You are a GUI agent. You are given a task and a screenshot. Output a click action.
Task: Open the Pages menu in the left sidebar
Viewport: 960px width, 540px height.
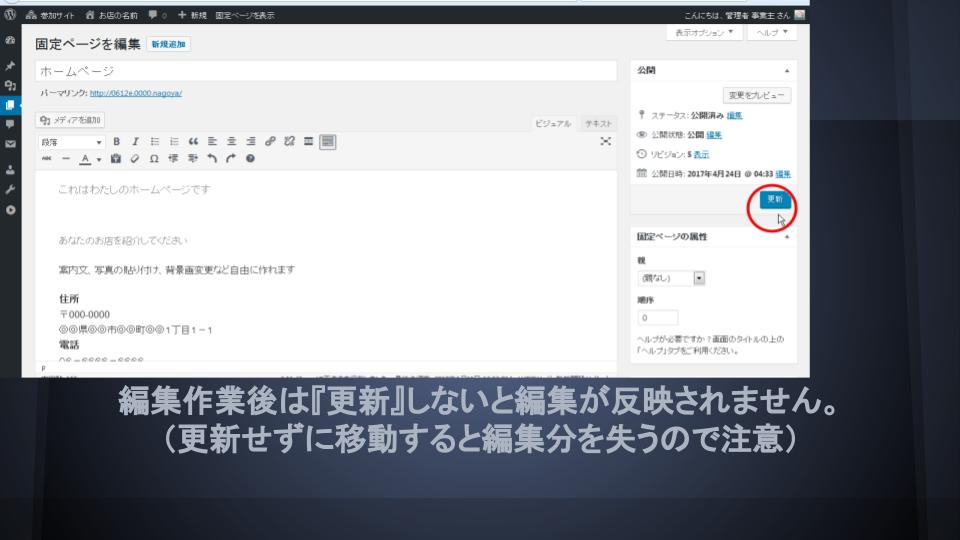(x=10, y=104)
